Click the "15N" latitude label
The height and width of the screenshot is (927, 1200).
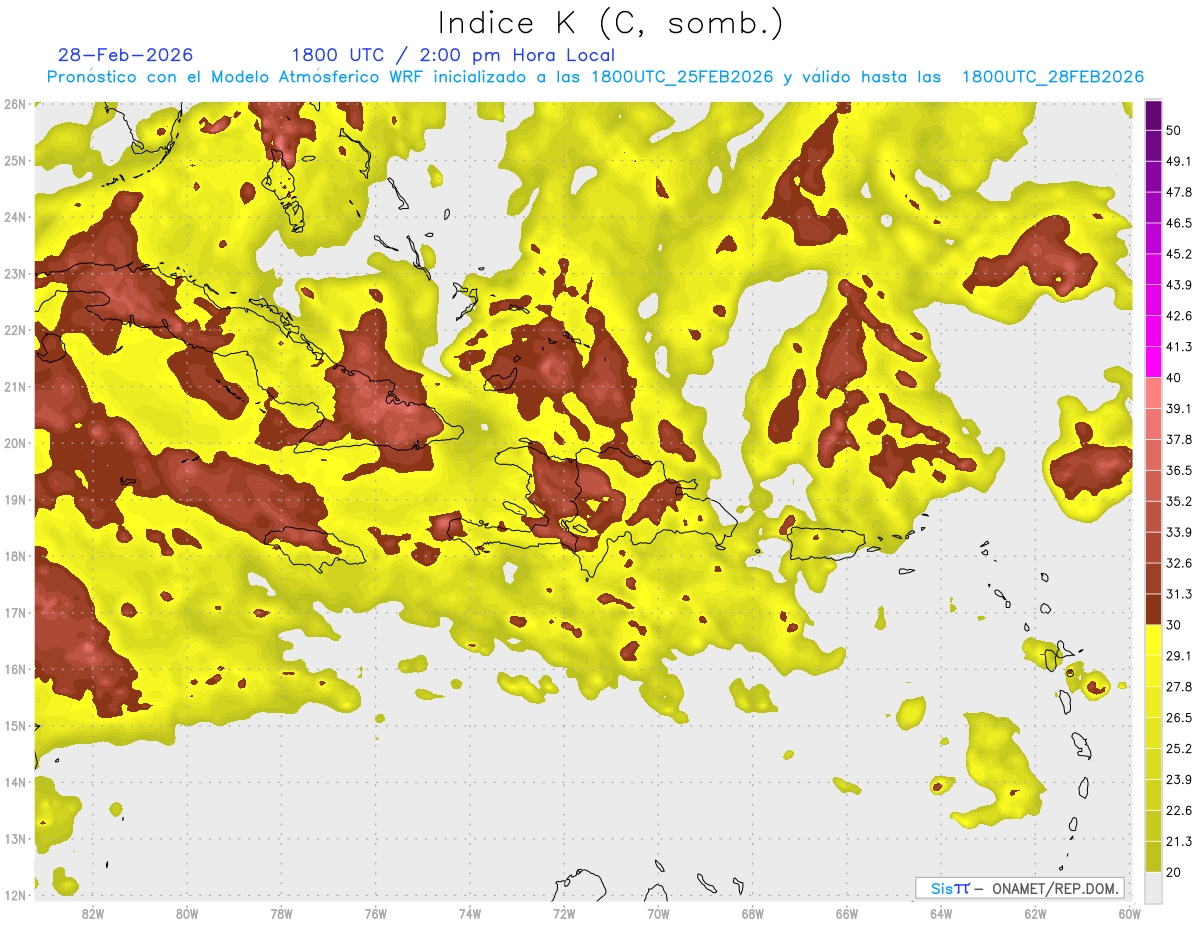pos(14,725)
